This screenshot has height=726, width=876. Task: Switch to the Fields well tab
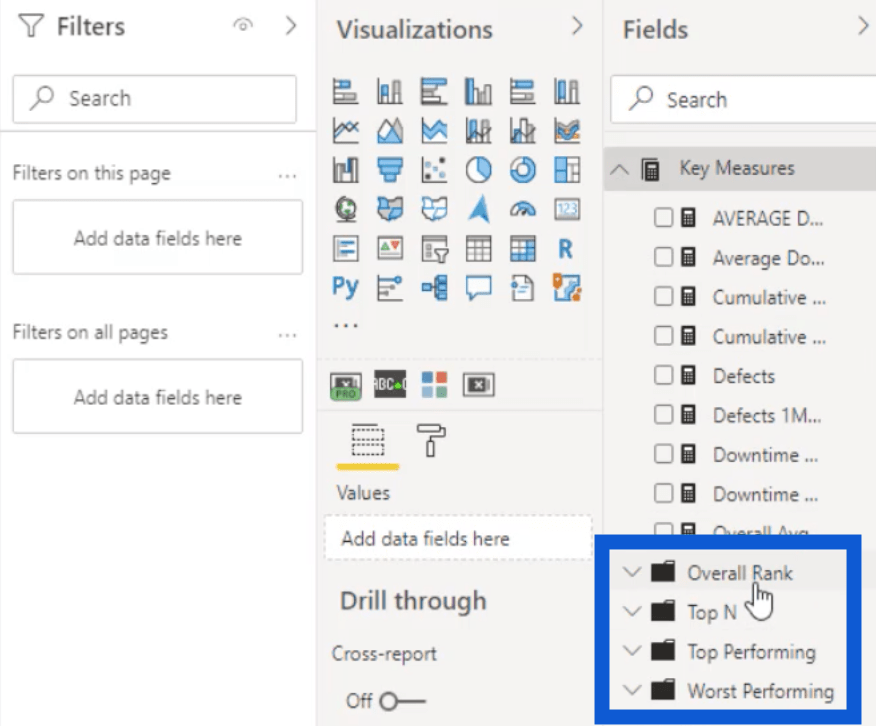pyautogui.click(x=368, y=441)
